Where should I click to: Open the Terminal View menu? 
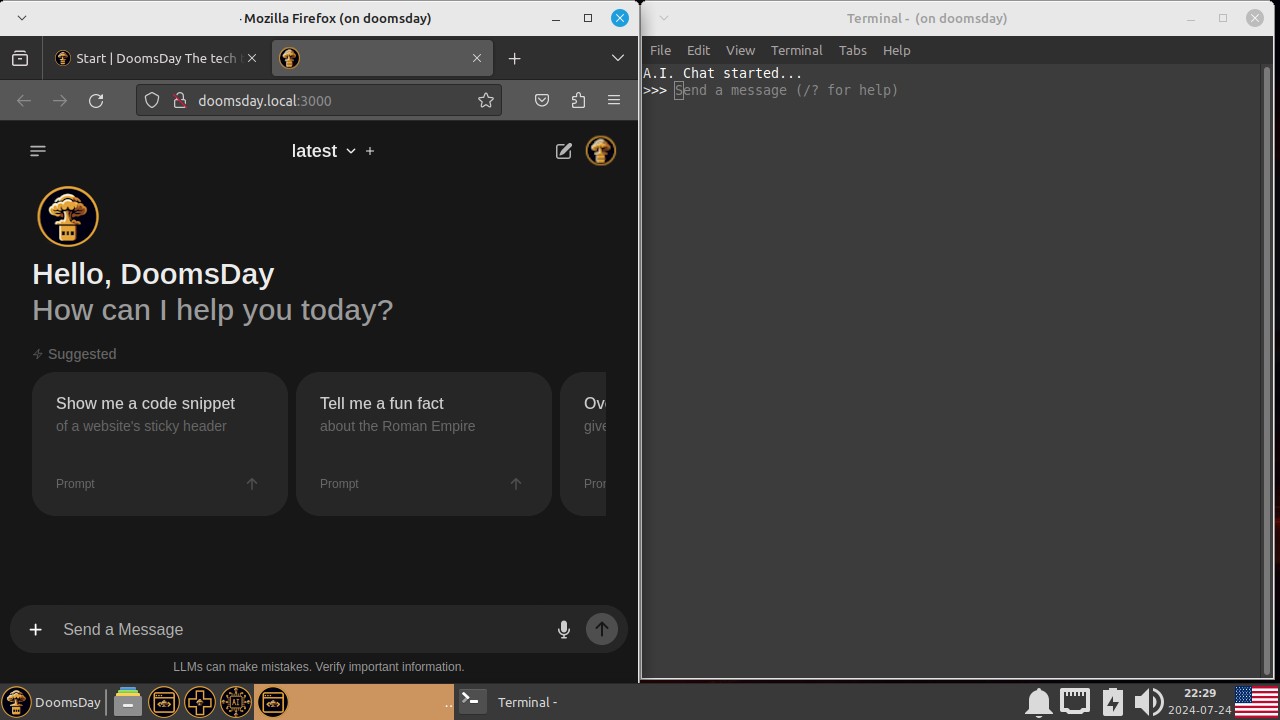click(x=740, y=50)
